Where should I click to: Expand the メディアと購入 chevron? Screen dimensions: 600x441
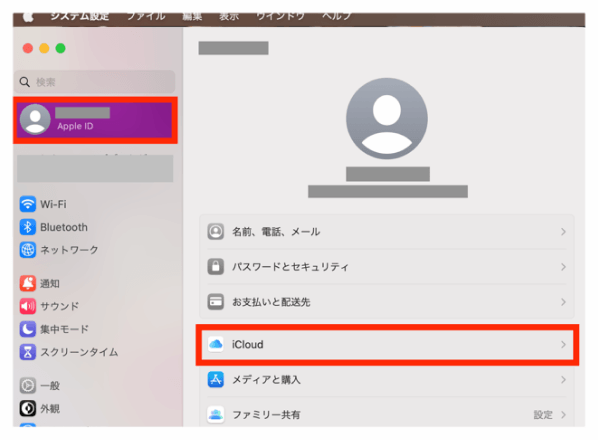563,380
